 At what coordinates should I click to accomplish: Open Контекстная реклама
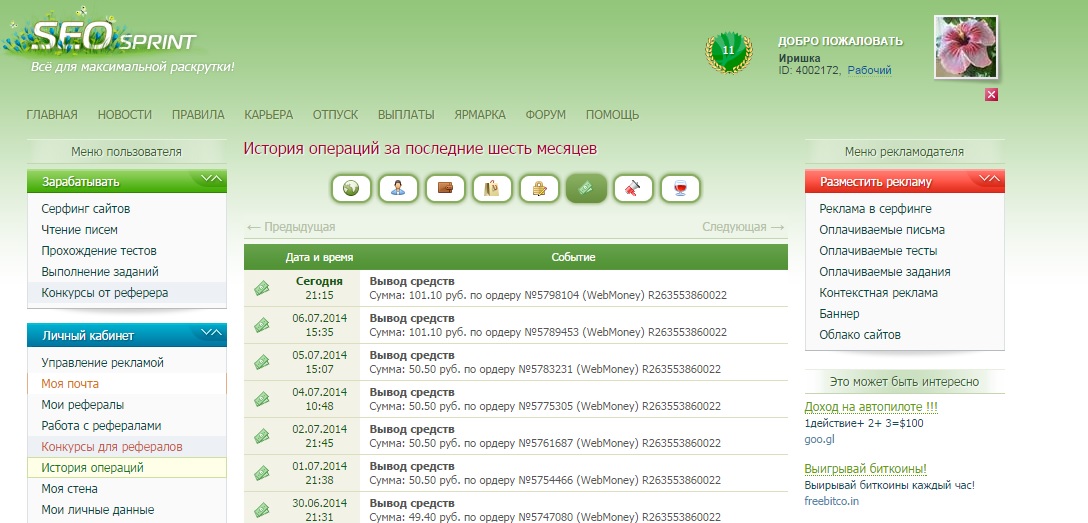[x=878, y=293]
